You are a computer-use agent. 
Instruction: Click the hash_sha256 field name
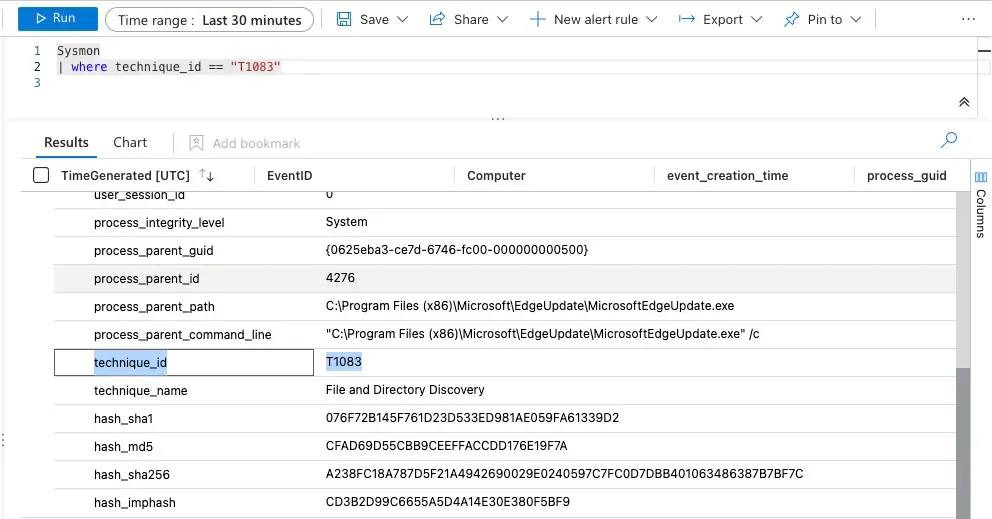[x=132, y=474]
